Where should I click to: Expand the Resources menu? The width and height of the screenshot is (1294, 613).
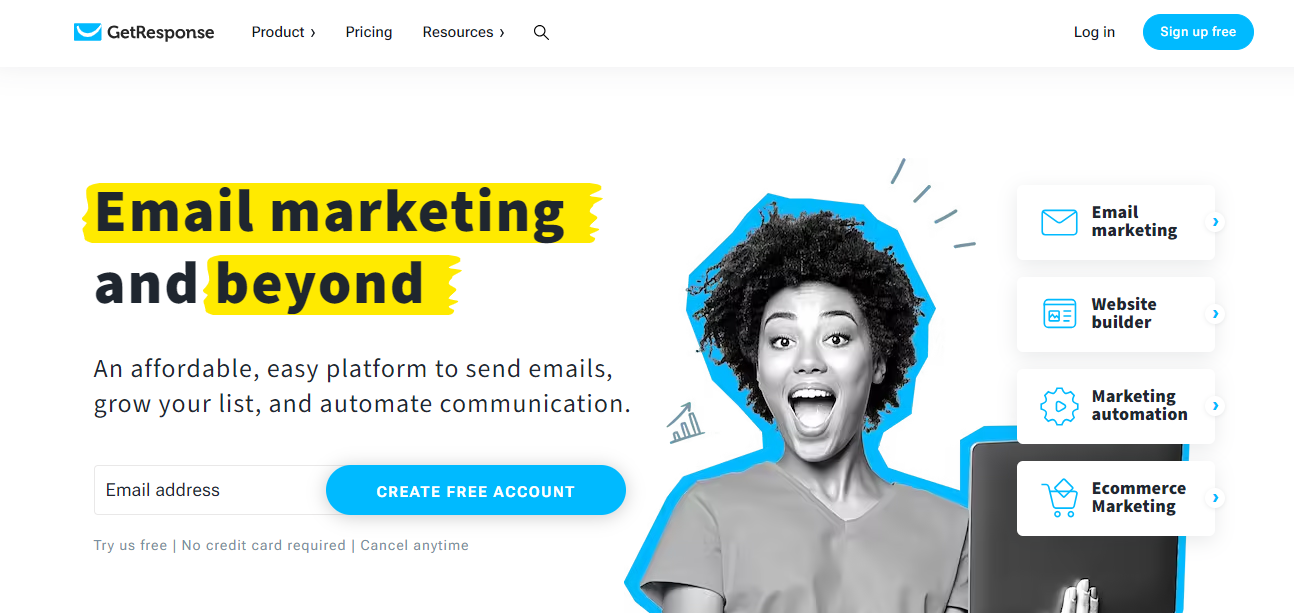463,32
